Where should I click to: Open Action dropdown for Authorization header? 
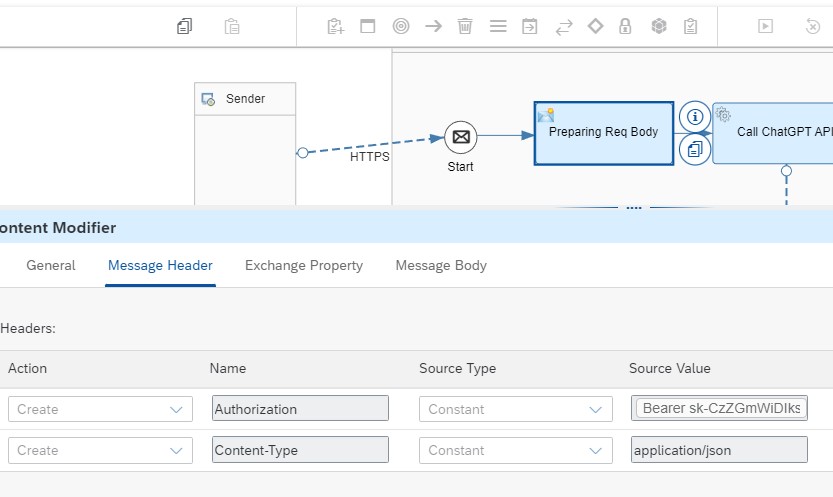(x=100, y=409)
